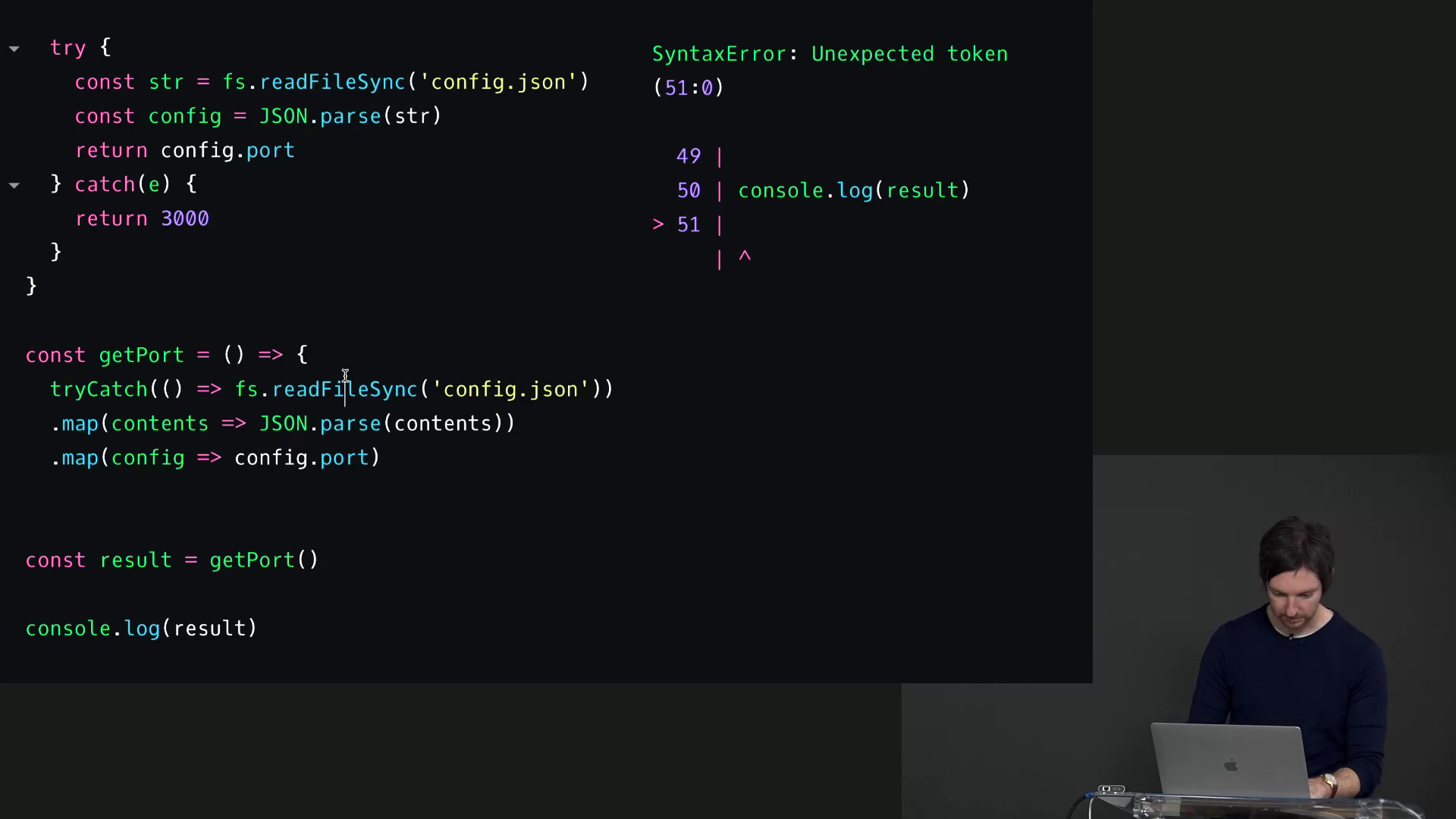
Task: Click the tryCatch readFileSync line
Action: point(331,389)
